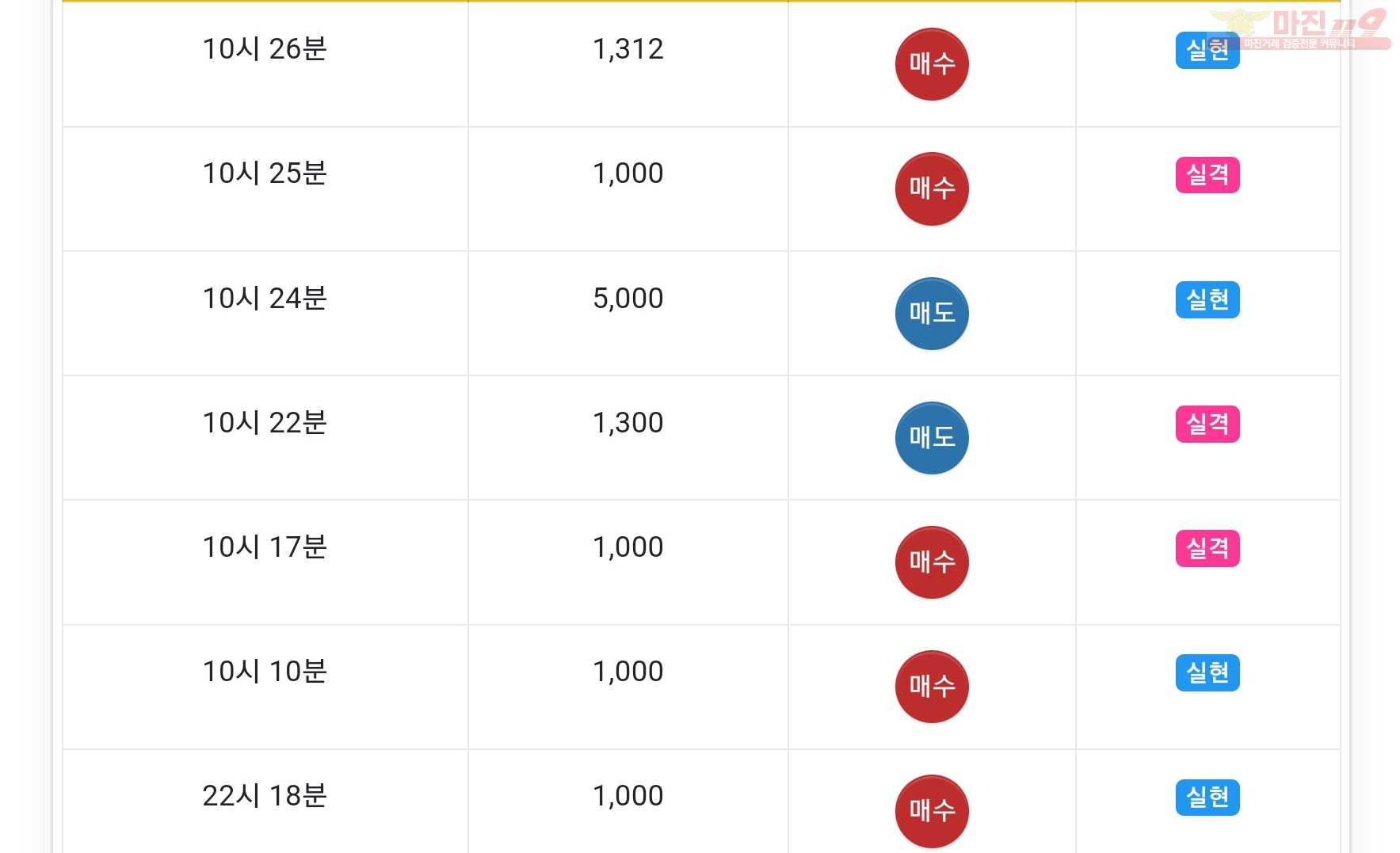Click the 실현 tag in the 22시 18분 row
1400x853 pixels.
click(x=1207, y=797)
